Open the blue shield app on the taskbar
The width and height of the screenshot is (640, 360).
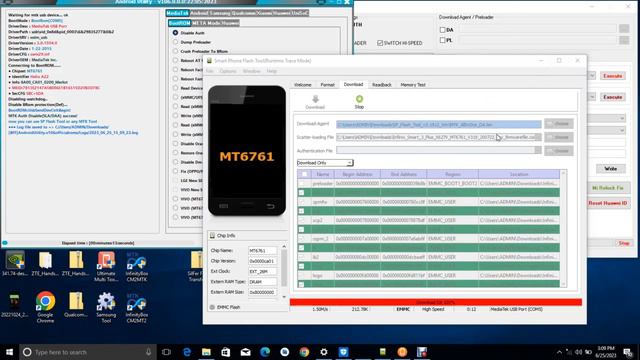(343, 352)
